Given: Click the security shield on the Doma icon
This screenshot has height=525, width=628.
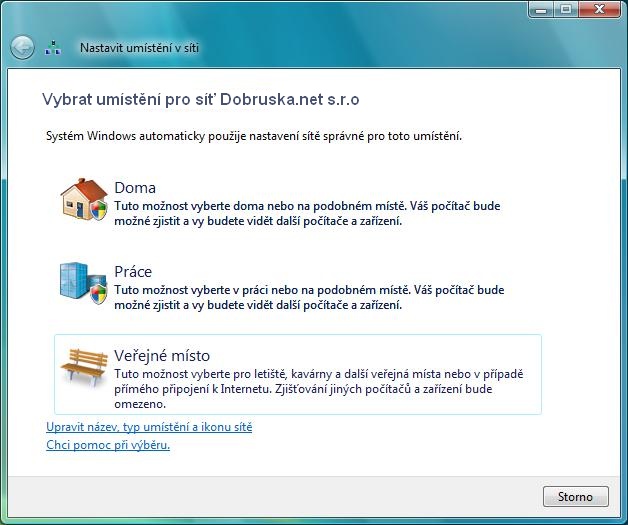Looking at the screenshot, I should 98,210.
